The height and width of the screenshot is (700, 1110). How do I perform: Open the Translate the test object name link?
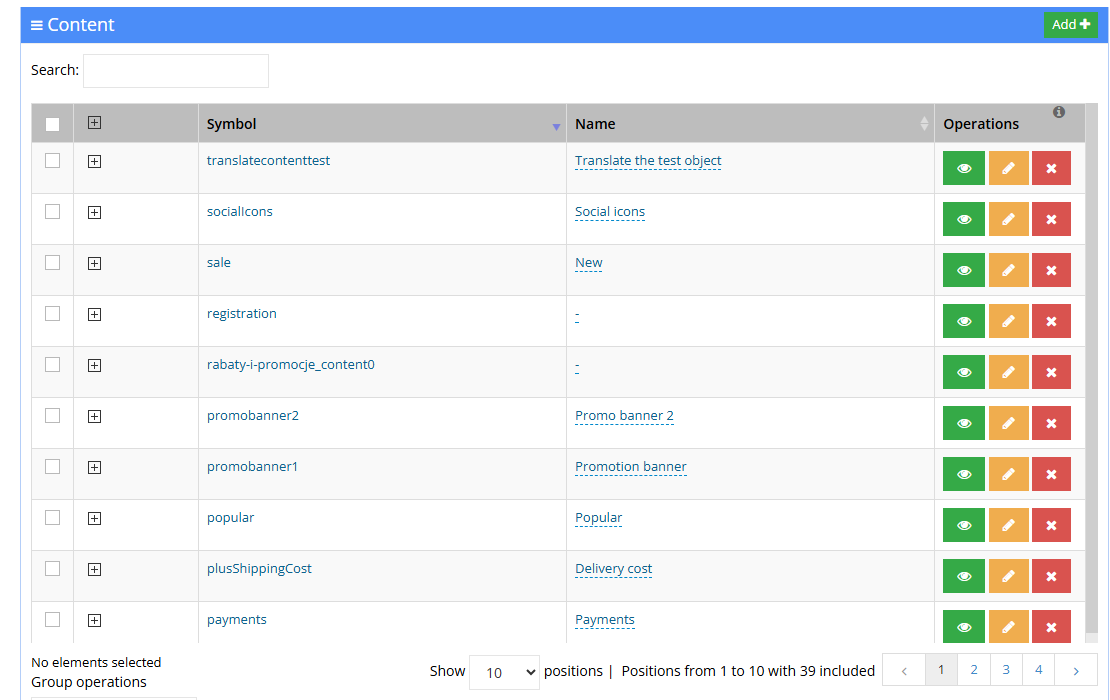[x=648, y=161]
